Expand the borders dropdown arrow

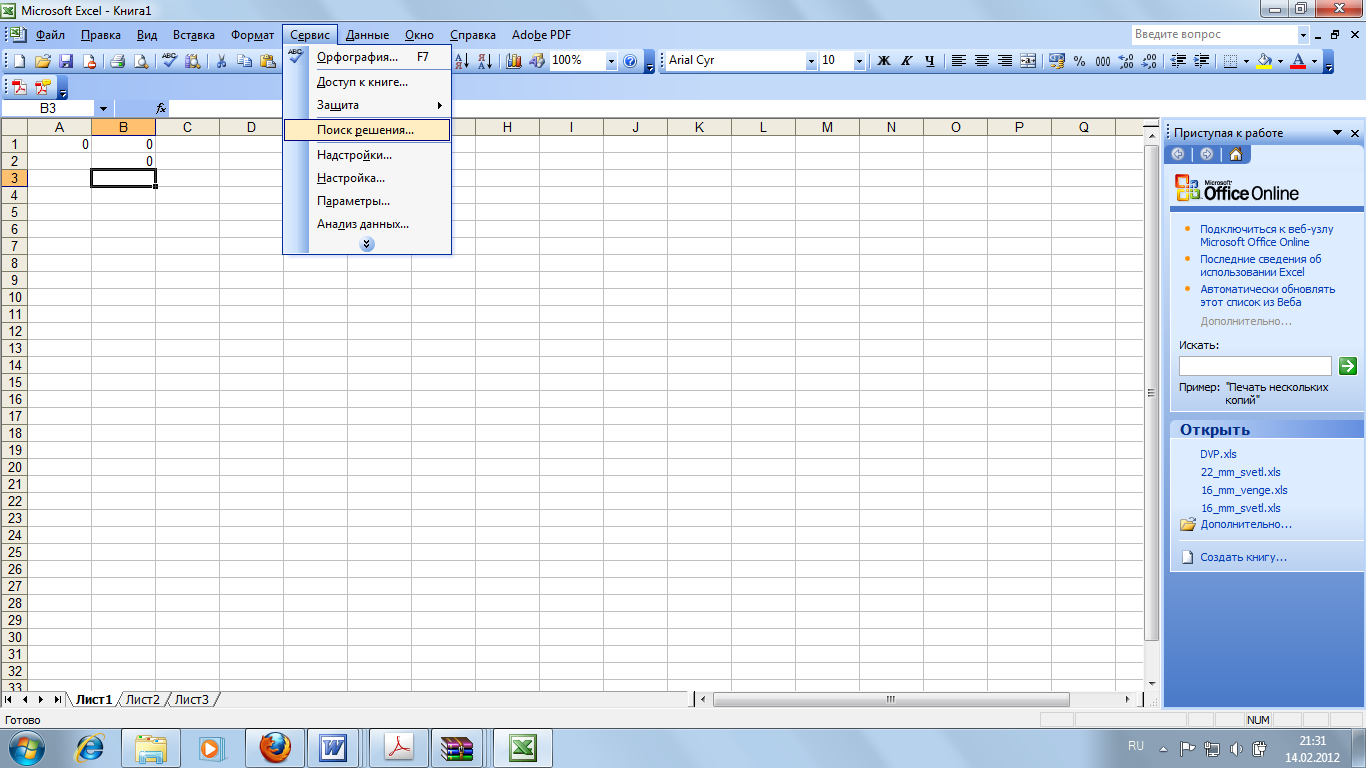coord(1246,61)
